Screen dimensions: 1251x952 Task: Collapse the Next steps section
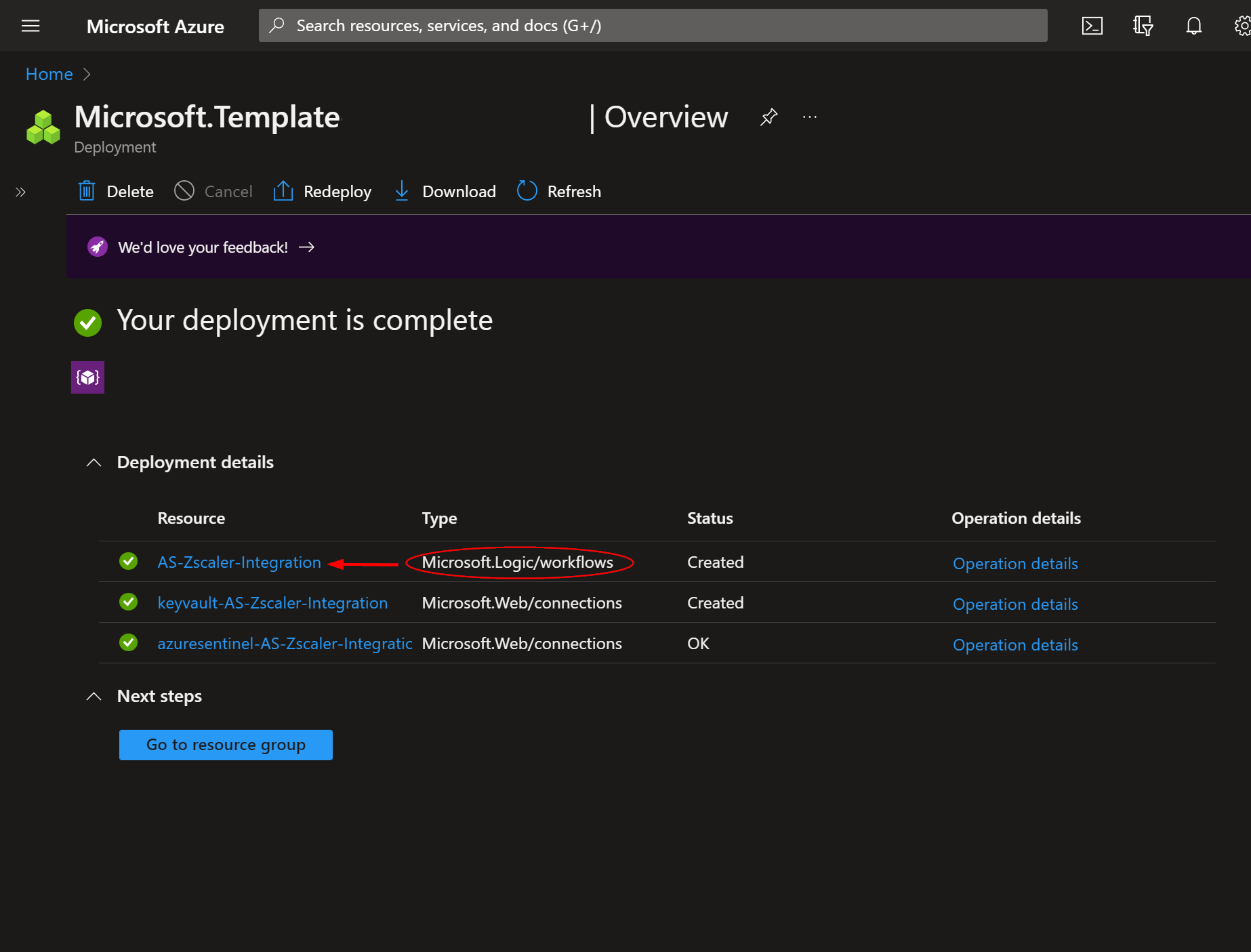pos(94,697)
